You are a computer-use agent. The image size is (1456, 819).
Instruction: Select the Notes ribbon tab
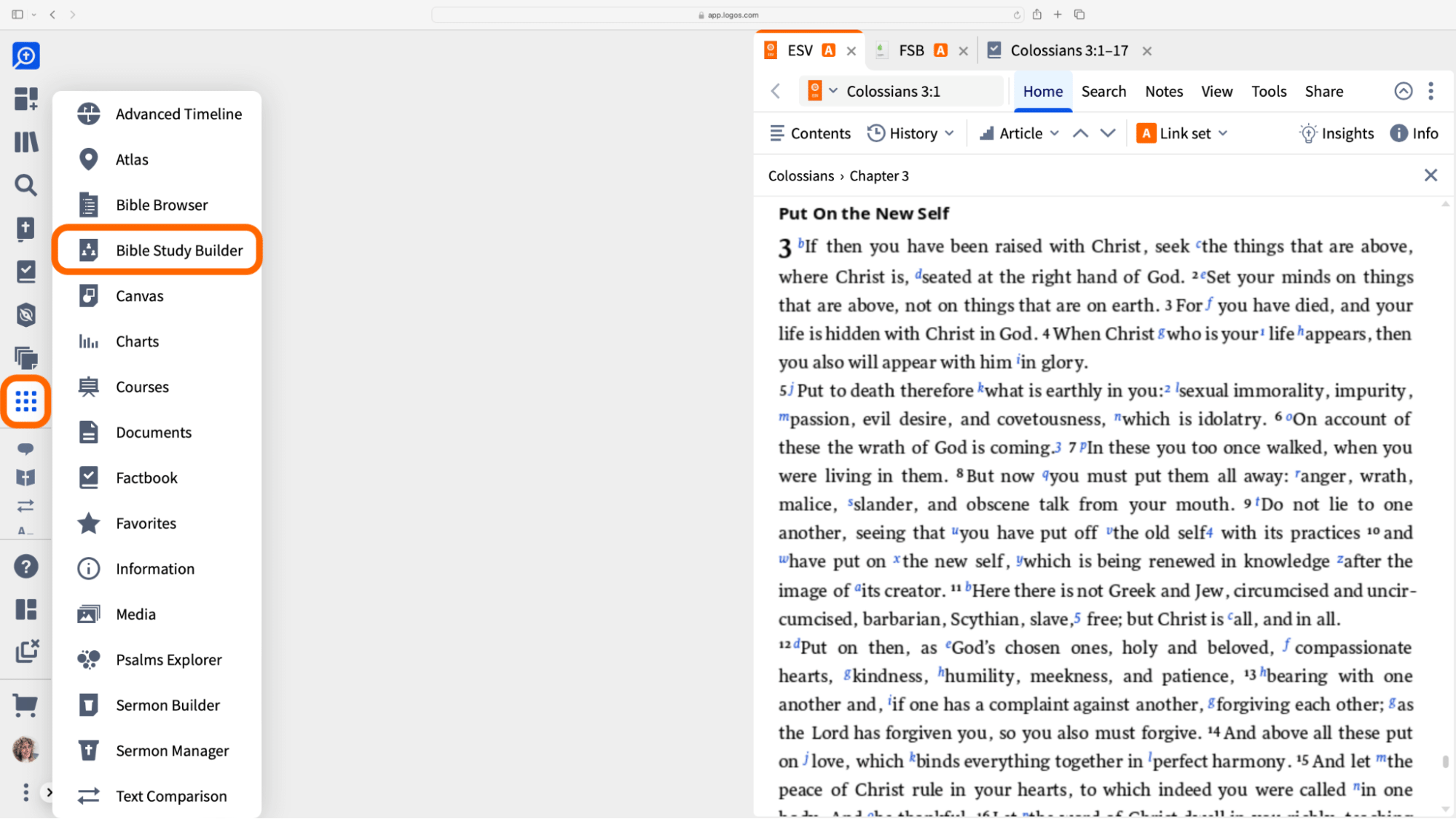1164,92
